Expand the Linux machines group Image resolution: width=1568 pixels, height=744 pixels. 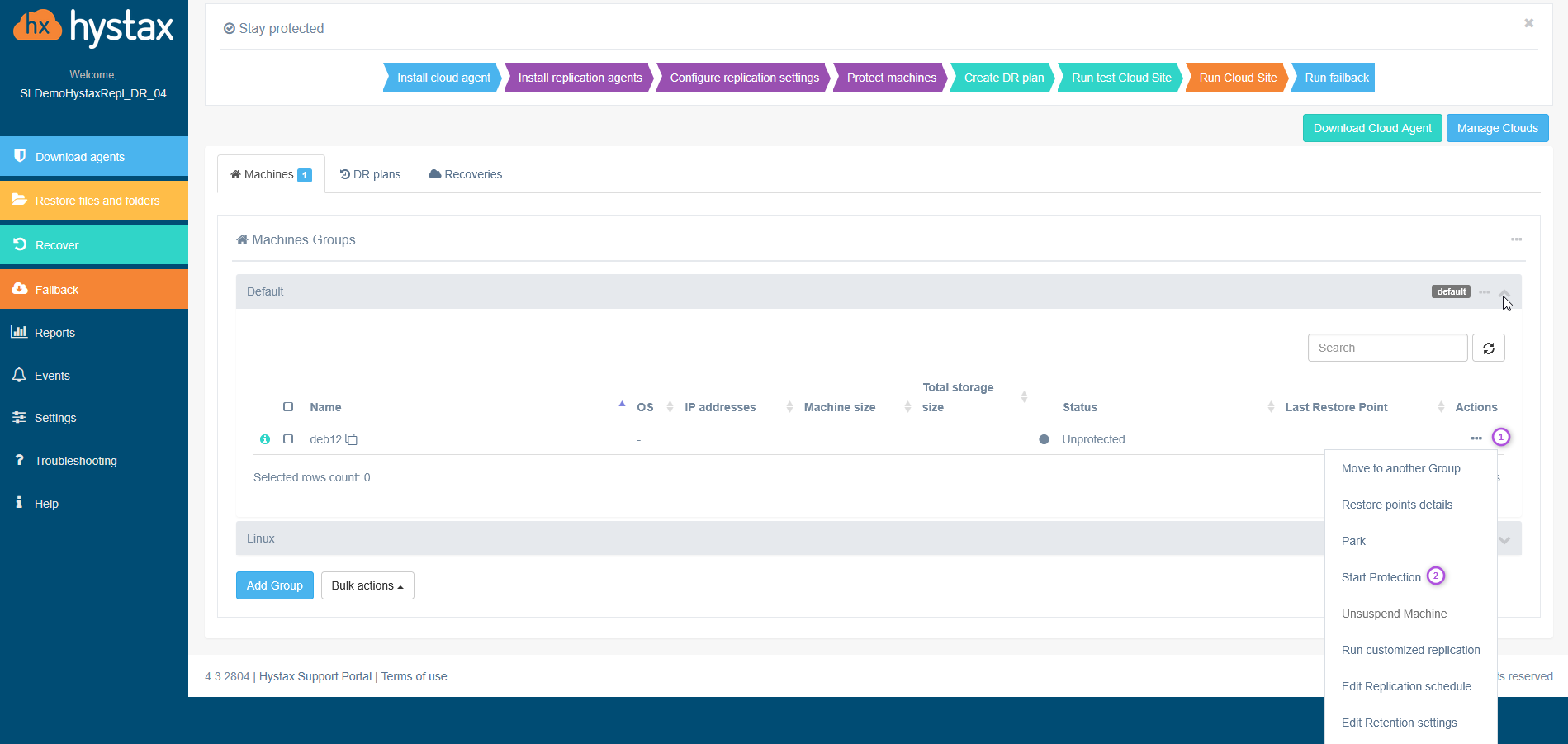[1504, 539]
